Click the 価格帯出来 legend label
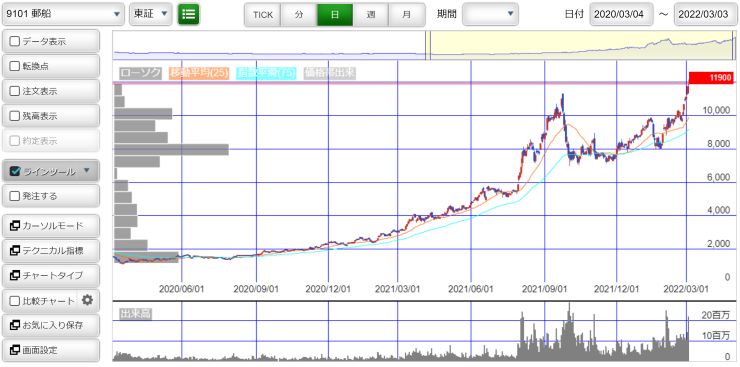 tap(330, 73)
